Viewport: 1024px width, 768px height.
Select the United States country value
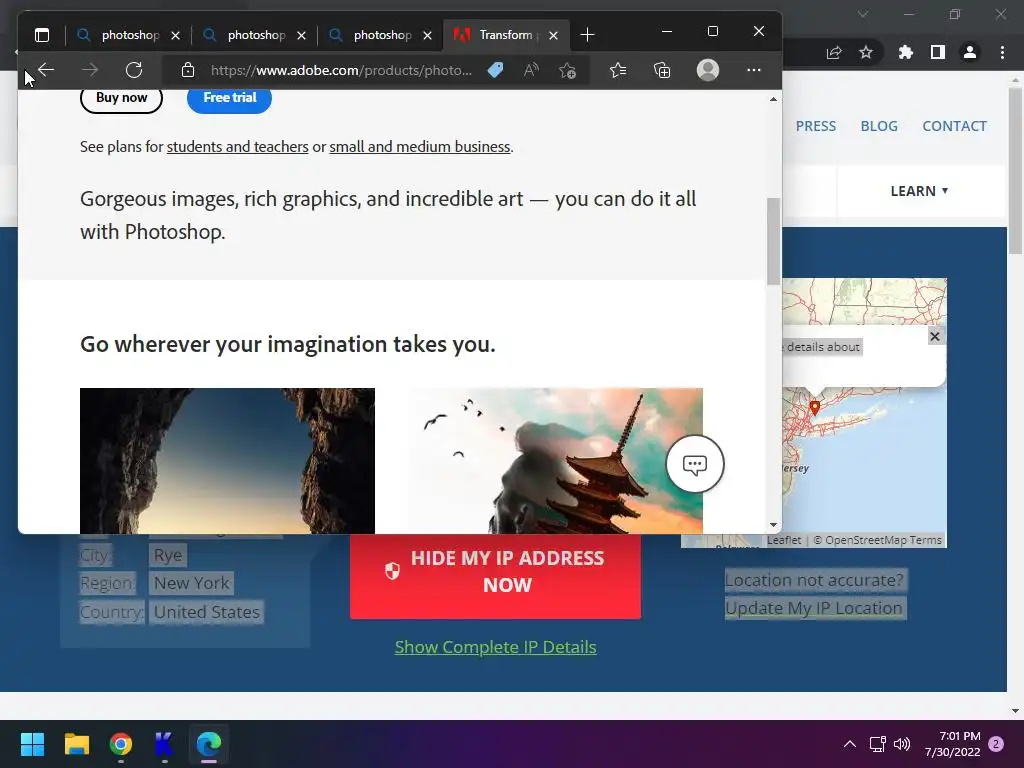point(206,612)
